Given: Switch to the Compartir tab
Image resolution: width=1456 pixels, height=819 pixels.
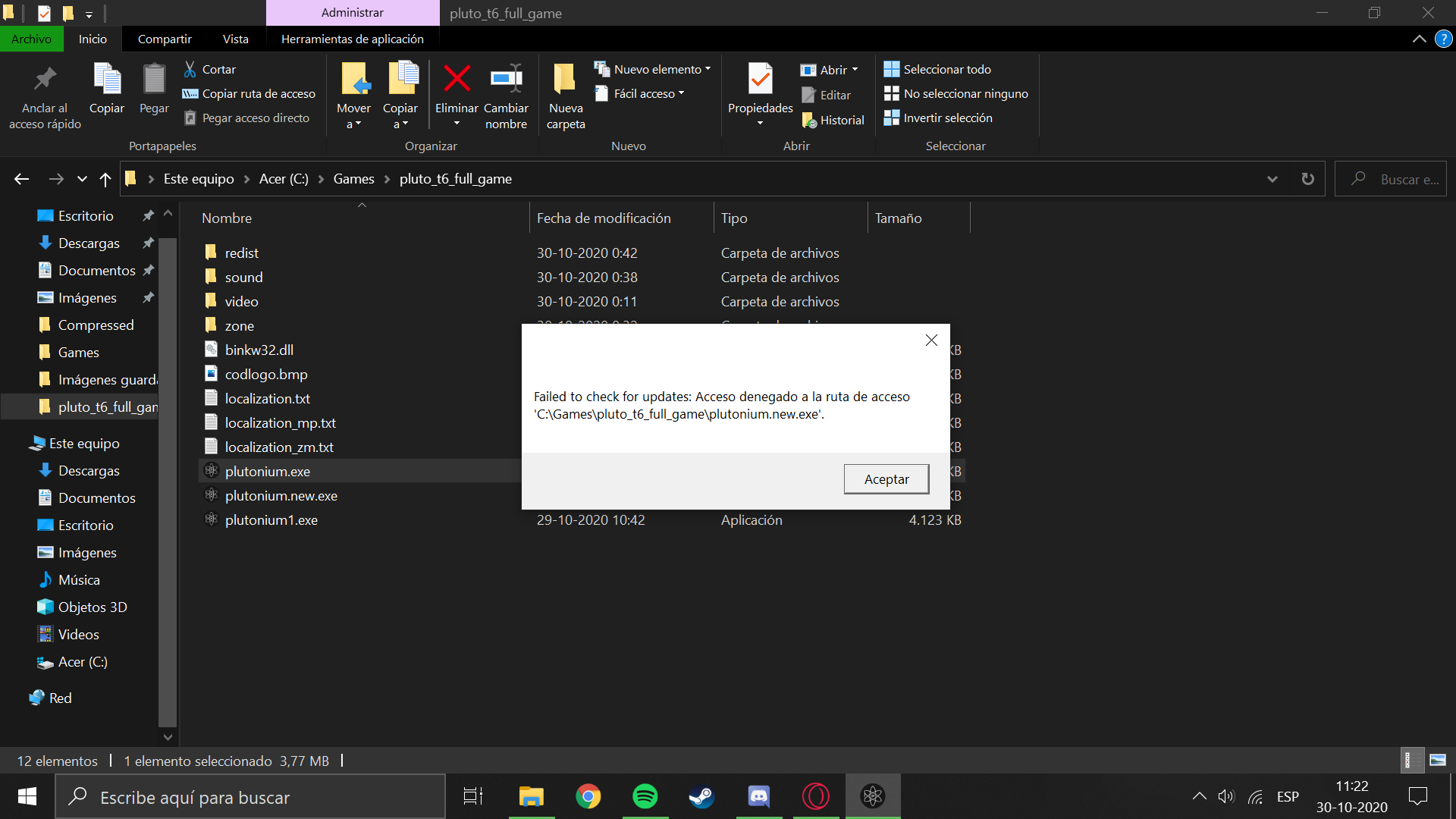Looking at the screenshot, I should (x=165, y=39).
